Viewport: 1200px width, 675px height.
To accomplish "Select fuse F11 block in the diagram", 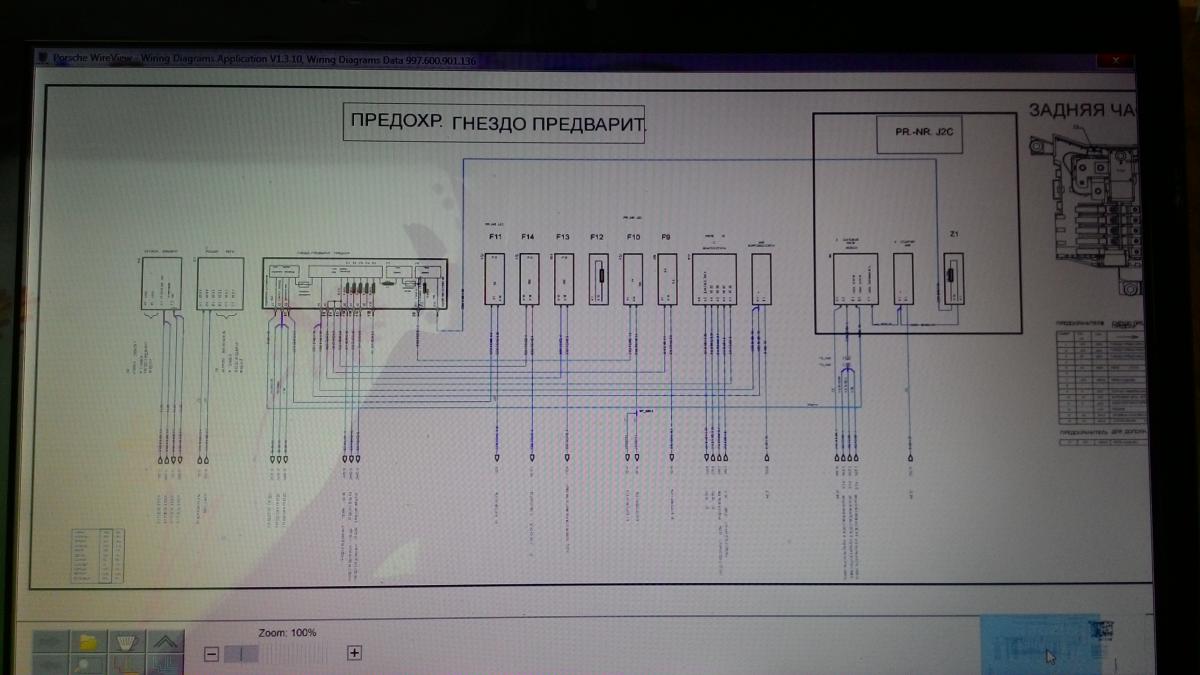I will click(x=496, y=278).
